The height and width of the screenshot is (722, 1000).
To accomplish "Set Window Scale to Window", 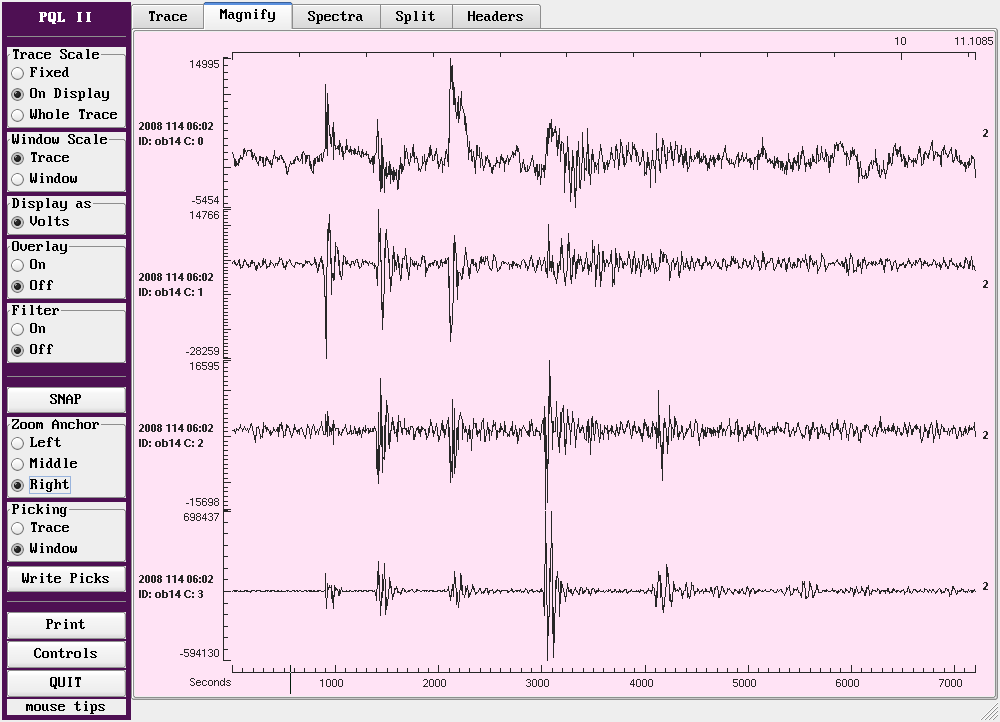I will coord(18,179).
